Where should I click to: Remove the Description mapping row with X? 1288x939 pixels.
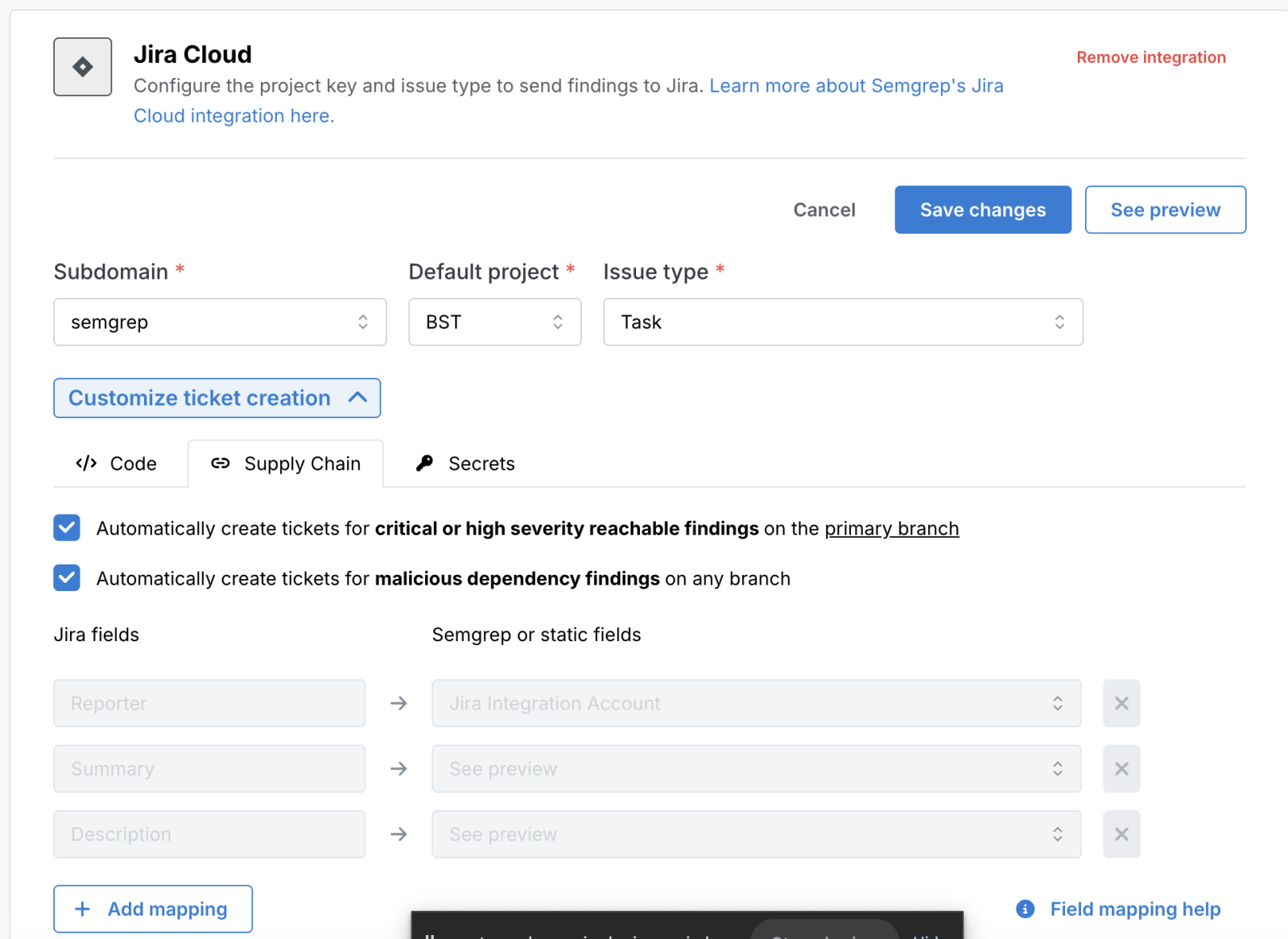point(1121,834)
